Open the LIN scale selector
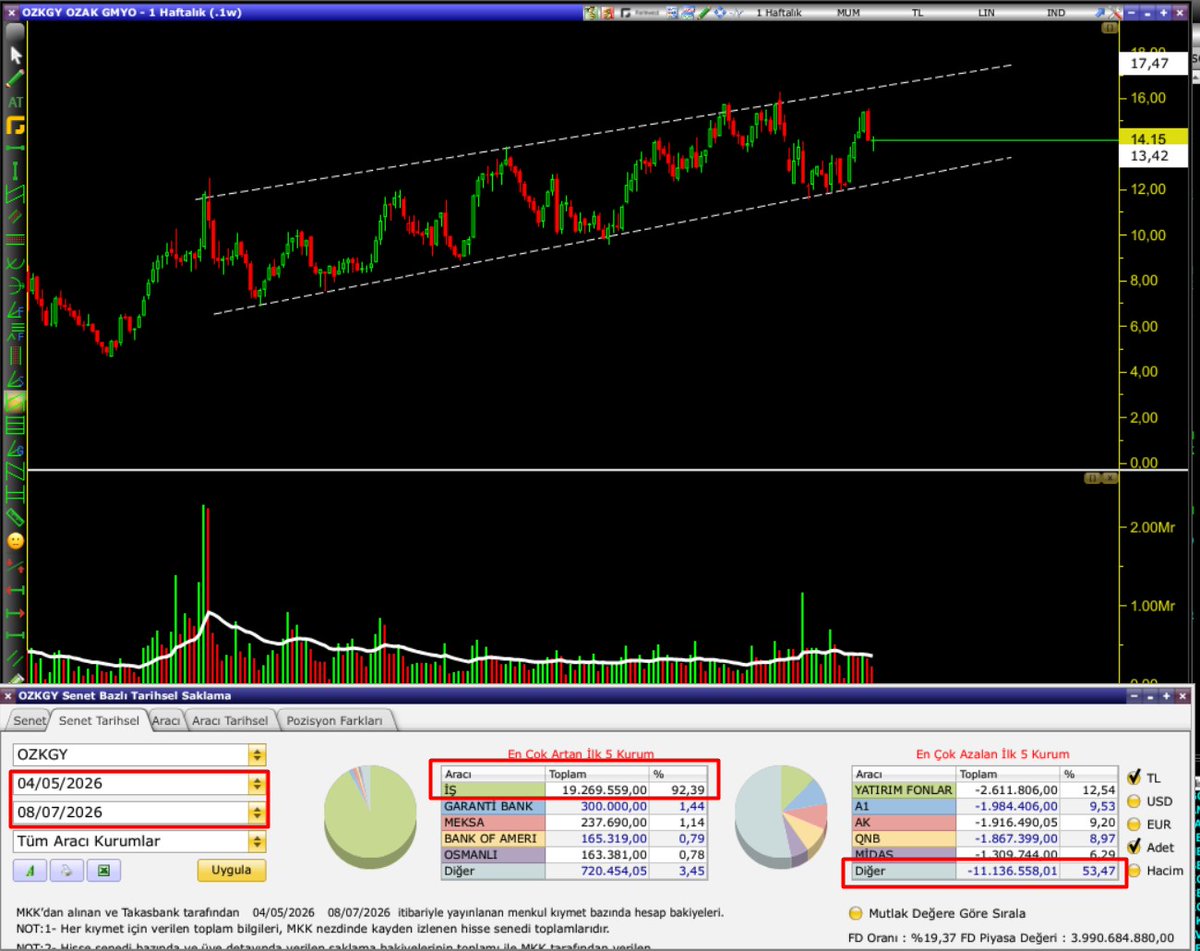 coord(986,13)
